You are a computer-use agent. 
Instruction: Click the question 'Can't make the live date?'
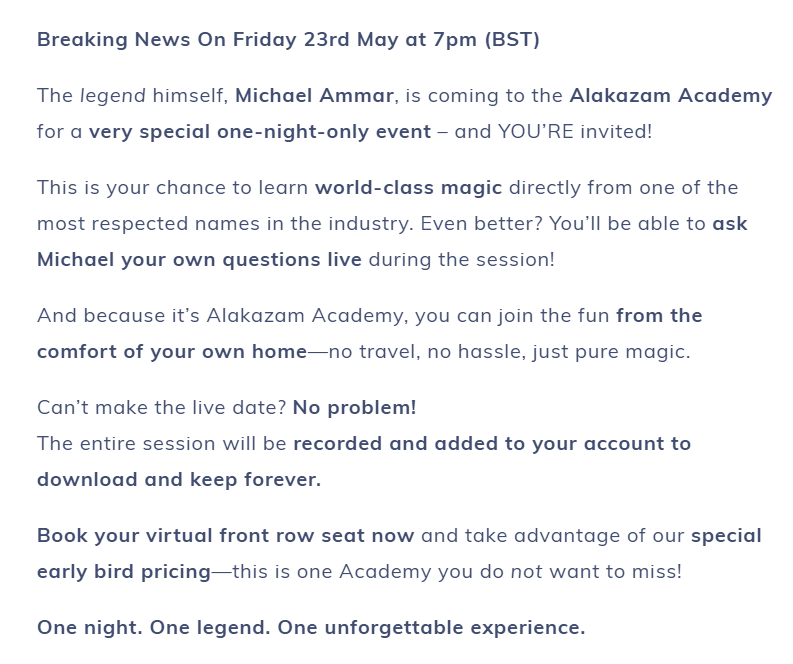tap(162, 408)
